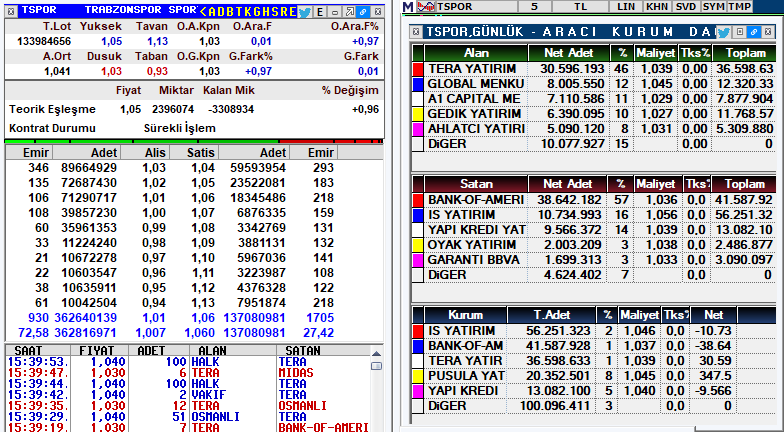
Task: Toggle the blue link icon in TRABZONSPOR title bar
Action: 364,12
